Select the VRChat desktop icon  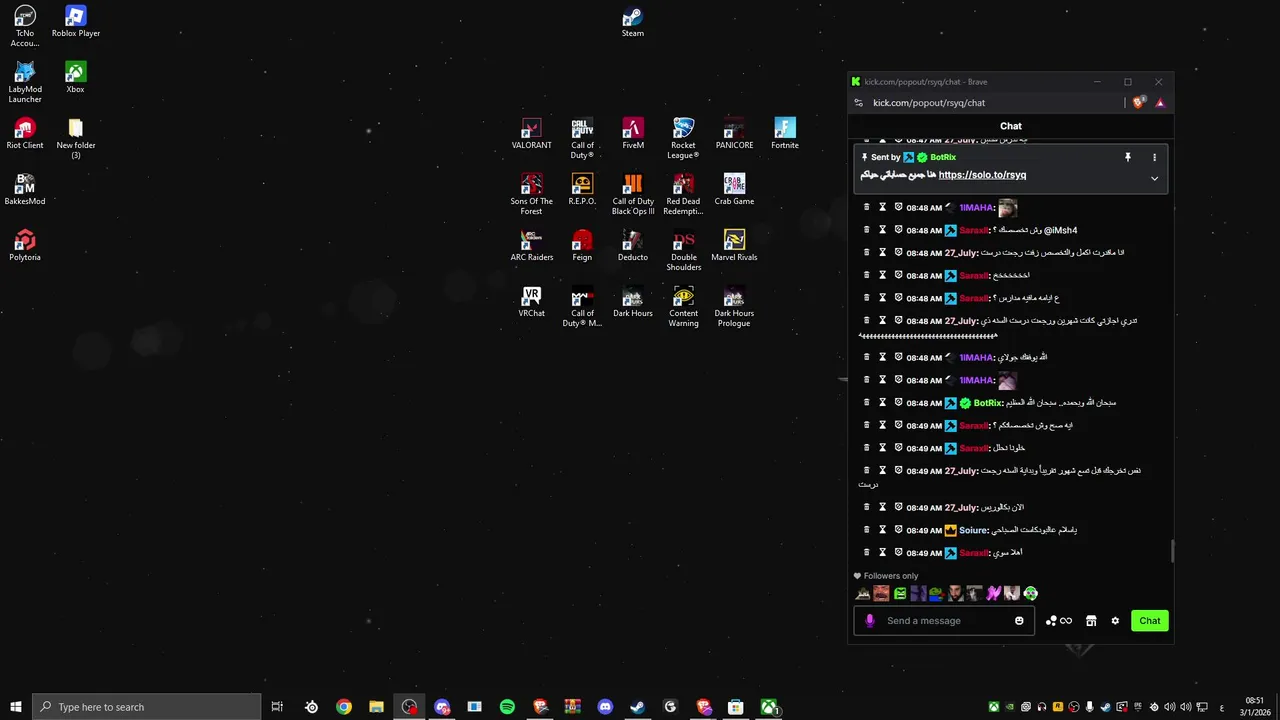(531, 302)
